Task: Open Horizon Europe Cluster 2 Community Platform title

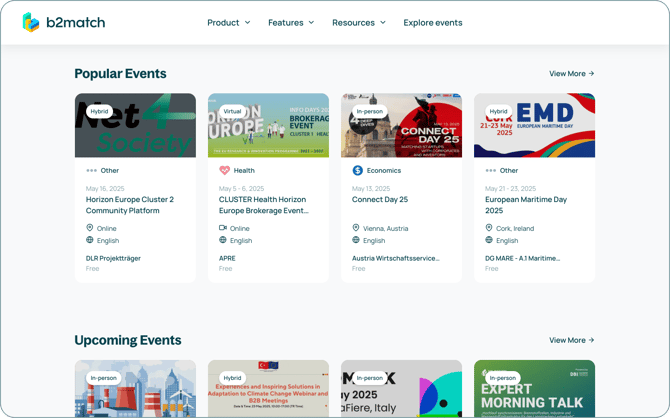Action: pyautogui.click(x=130, y=205)
